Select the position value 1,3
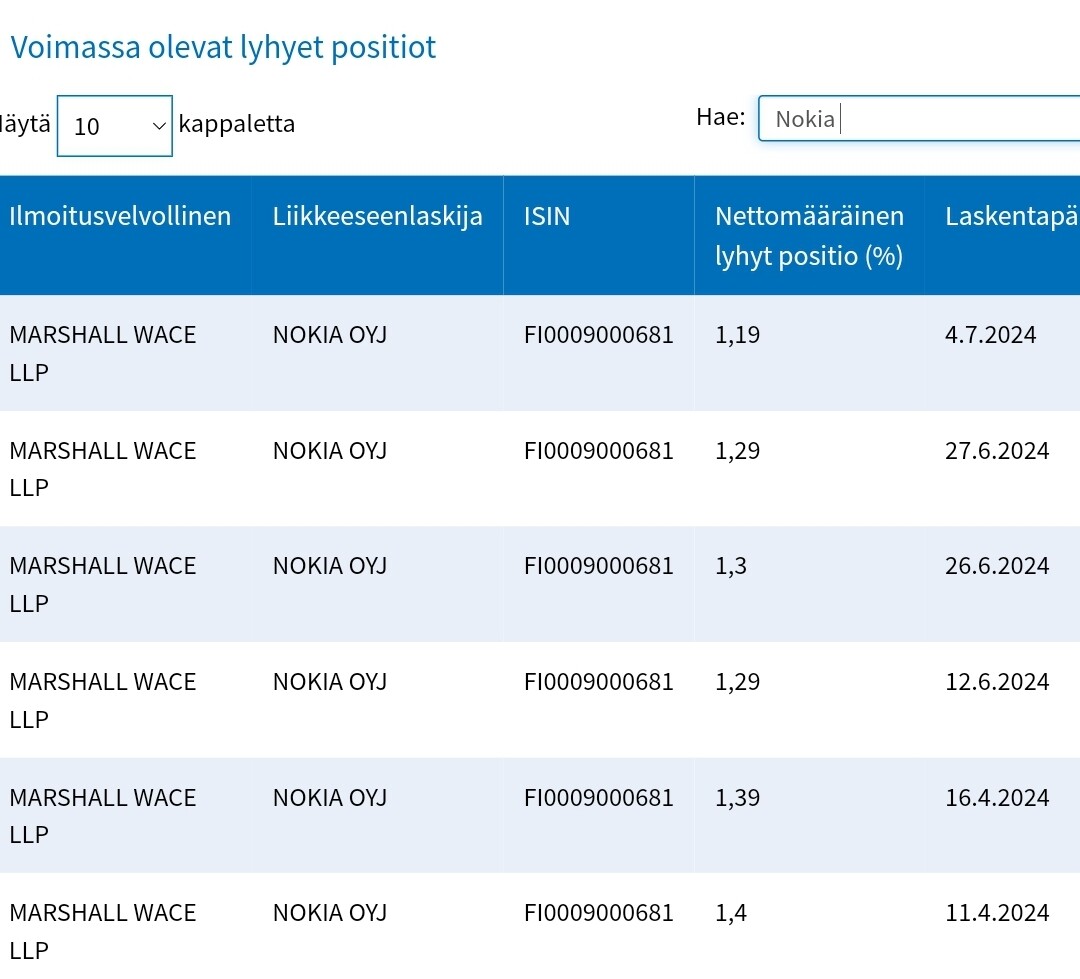Image resolution: width=1080 pixels, height=979 pixels. [731, 566]
